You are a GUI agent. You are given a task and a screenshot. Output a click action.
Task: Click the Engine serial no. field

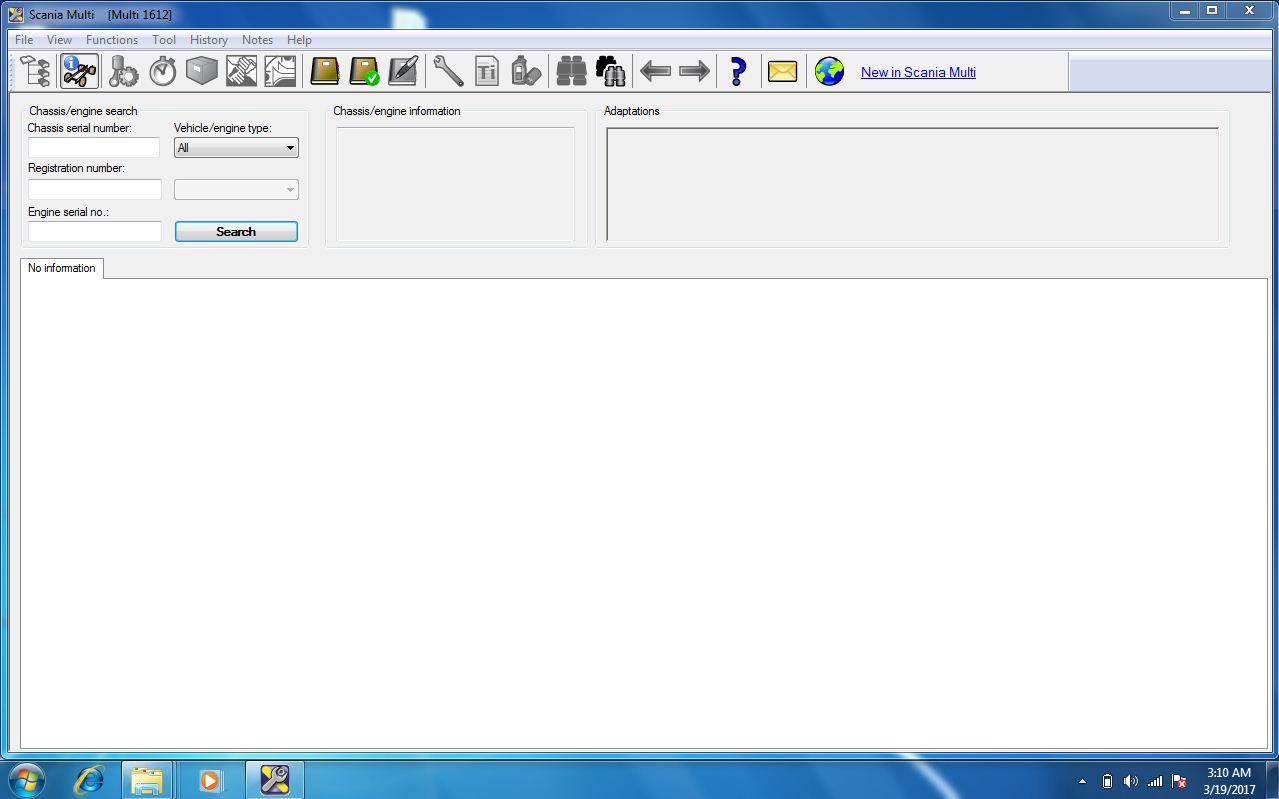pyautogui.click(x=95, y=231)
